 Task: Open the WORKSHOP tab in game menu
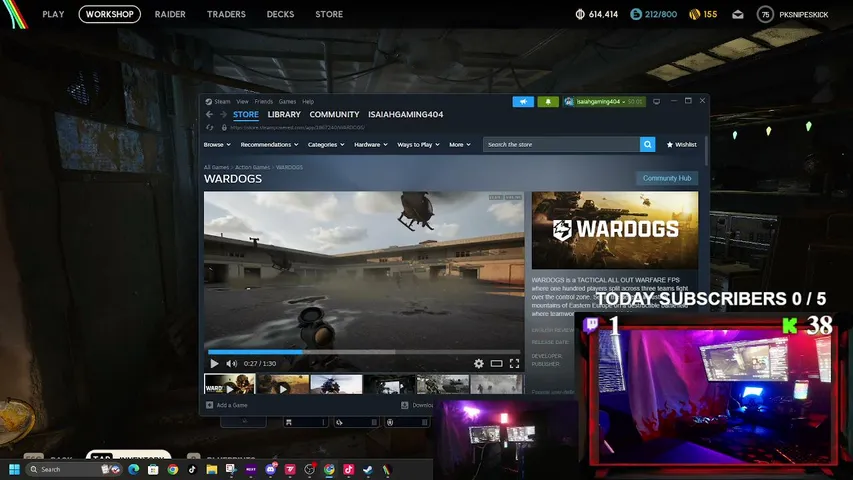(x=109, y=14)
